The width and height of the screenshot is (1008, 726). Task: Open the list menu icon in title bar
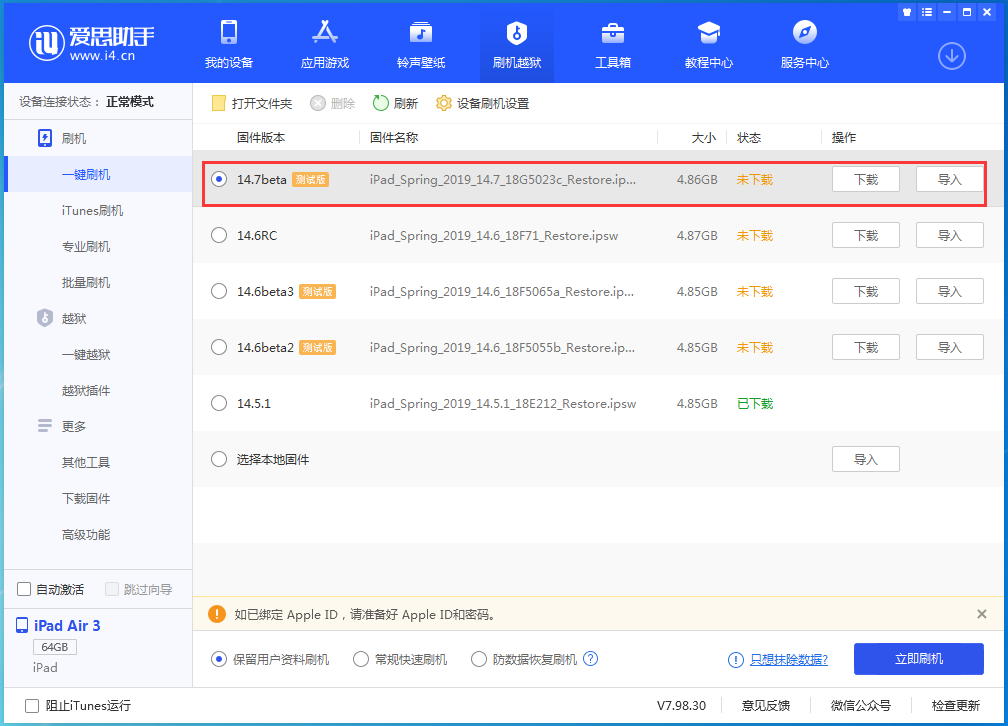click(x=926, y=12)
